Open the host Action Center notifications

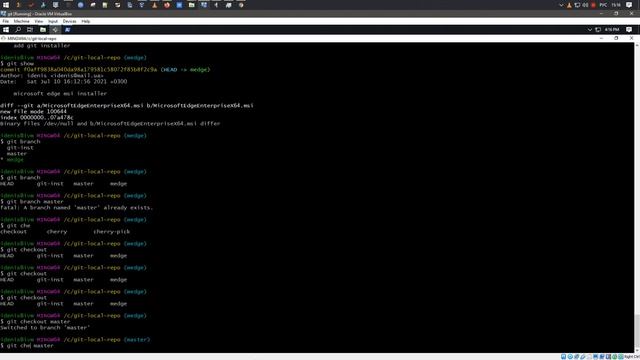tap(629, 5)
